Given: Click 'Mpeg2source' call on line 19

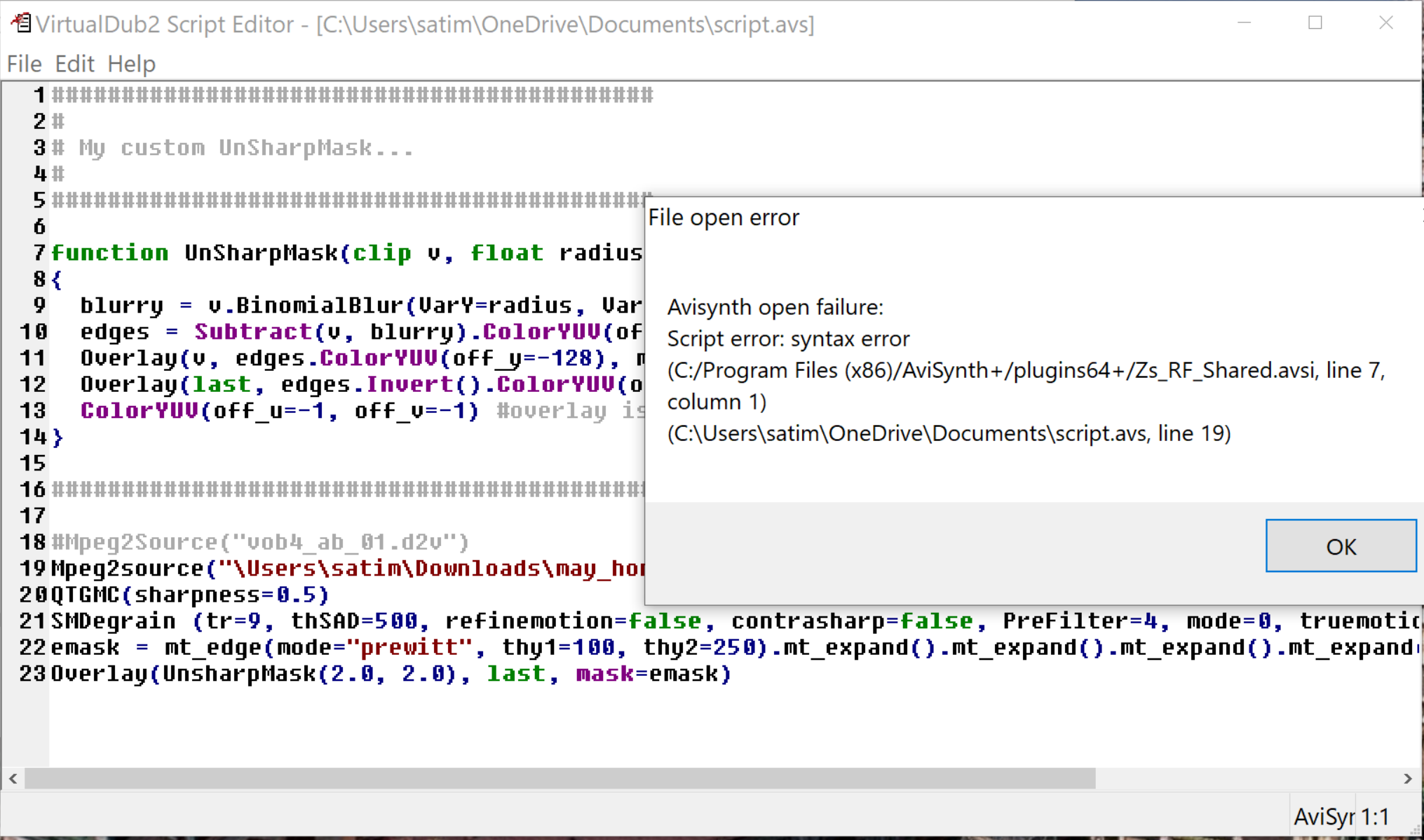Looking at the screenshot, I should pos(128,568).
